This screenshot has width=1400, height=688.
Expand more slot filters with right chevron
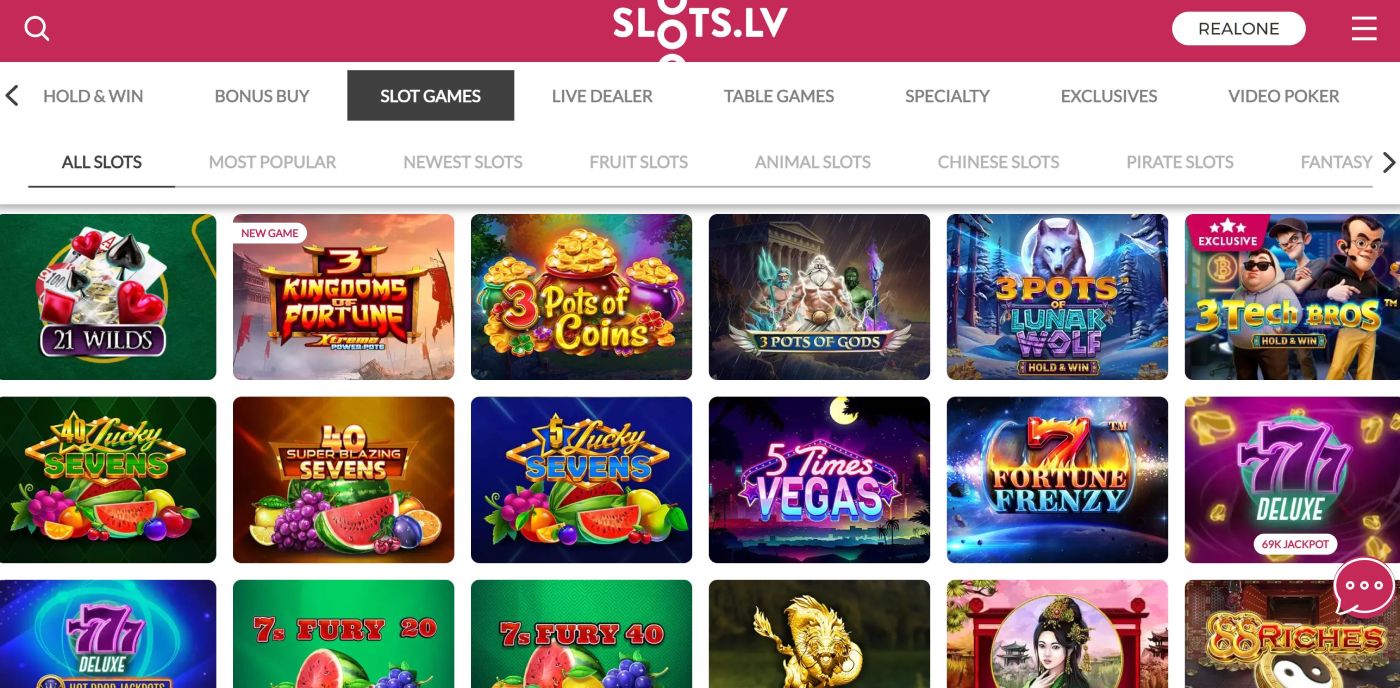click(x=1388, y=162)
